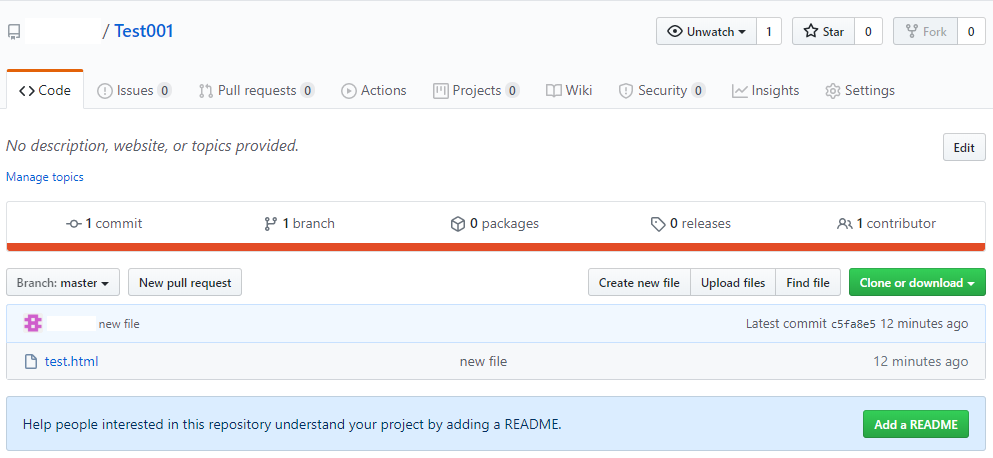This screenshot has height=458, width=993.
Task: Open the test.html file
Action: pos(72,362)
